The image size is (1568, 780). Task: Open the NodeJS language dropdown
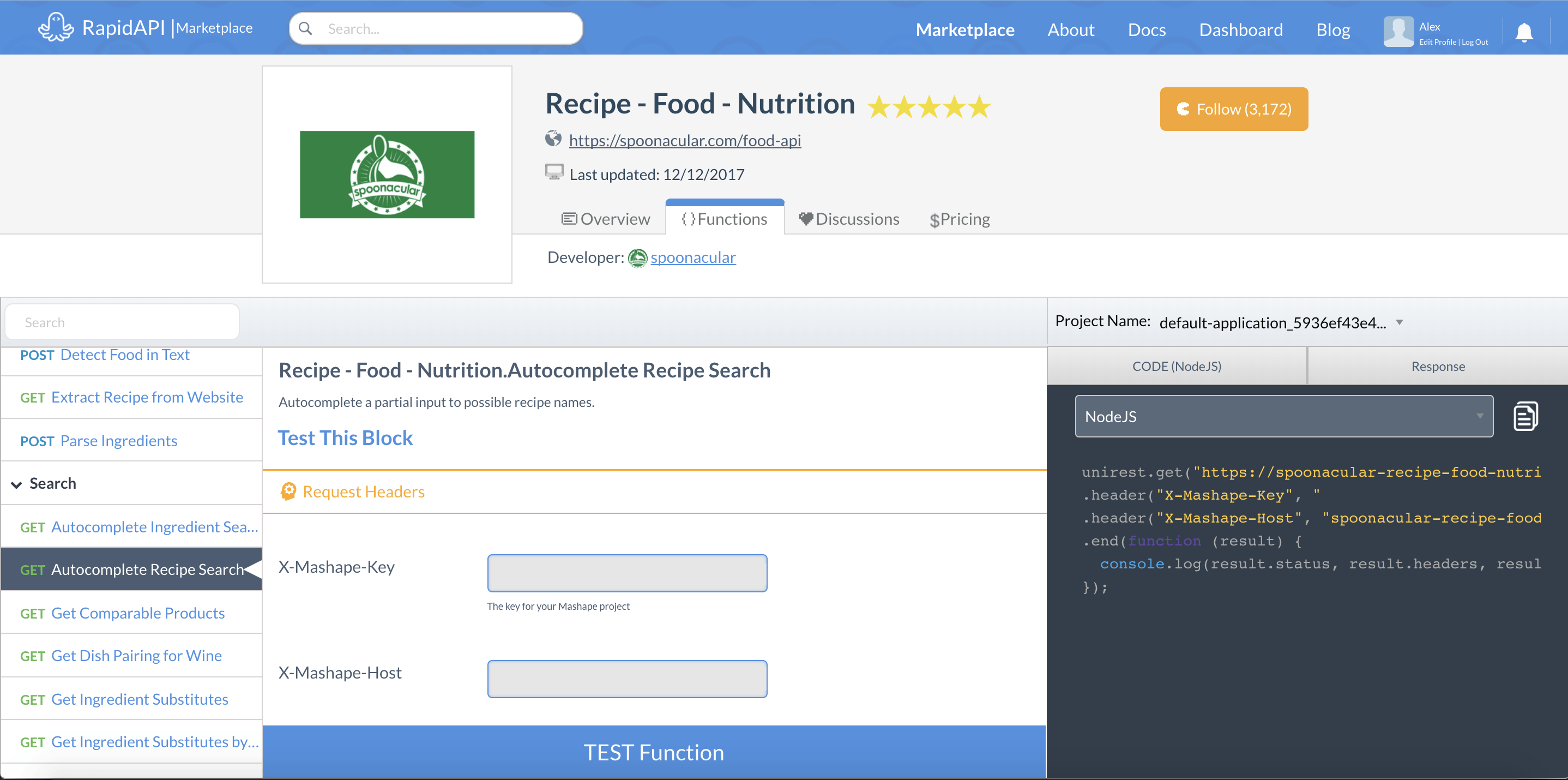(x=1284, y=417)
